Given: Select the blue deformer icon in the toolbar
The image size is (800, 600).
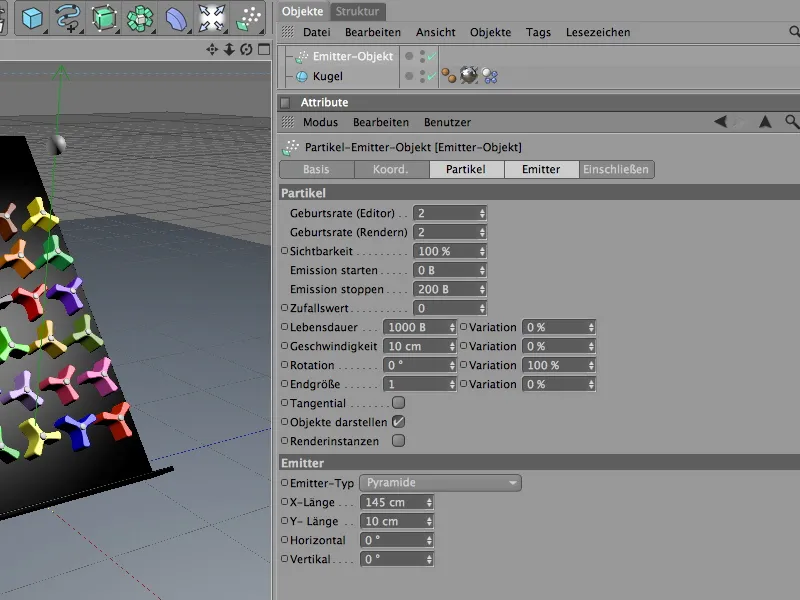Looking at the screenshot, I should [x=175, y=18].
